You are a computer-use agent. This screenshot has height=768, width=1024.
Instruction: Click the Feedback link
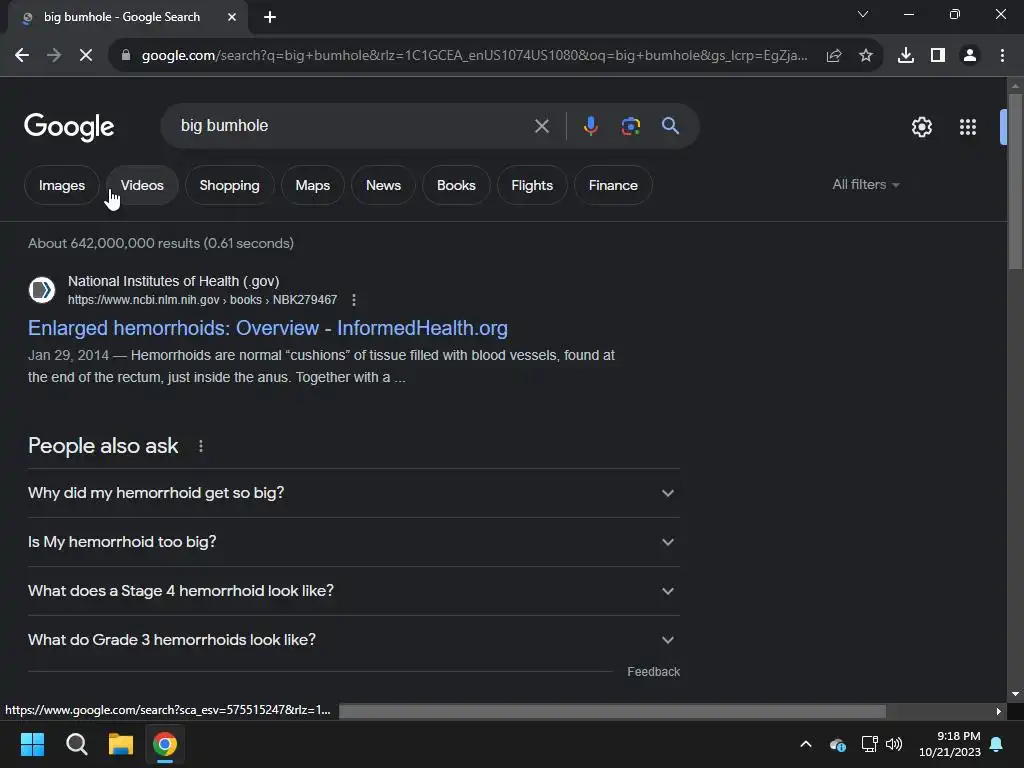653,672
